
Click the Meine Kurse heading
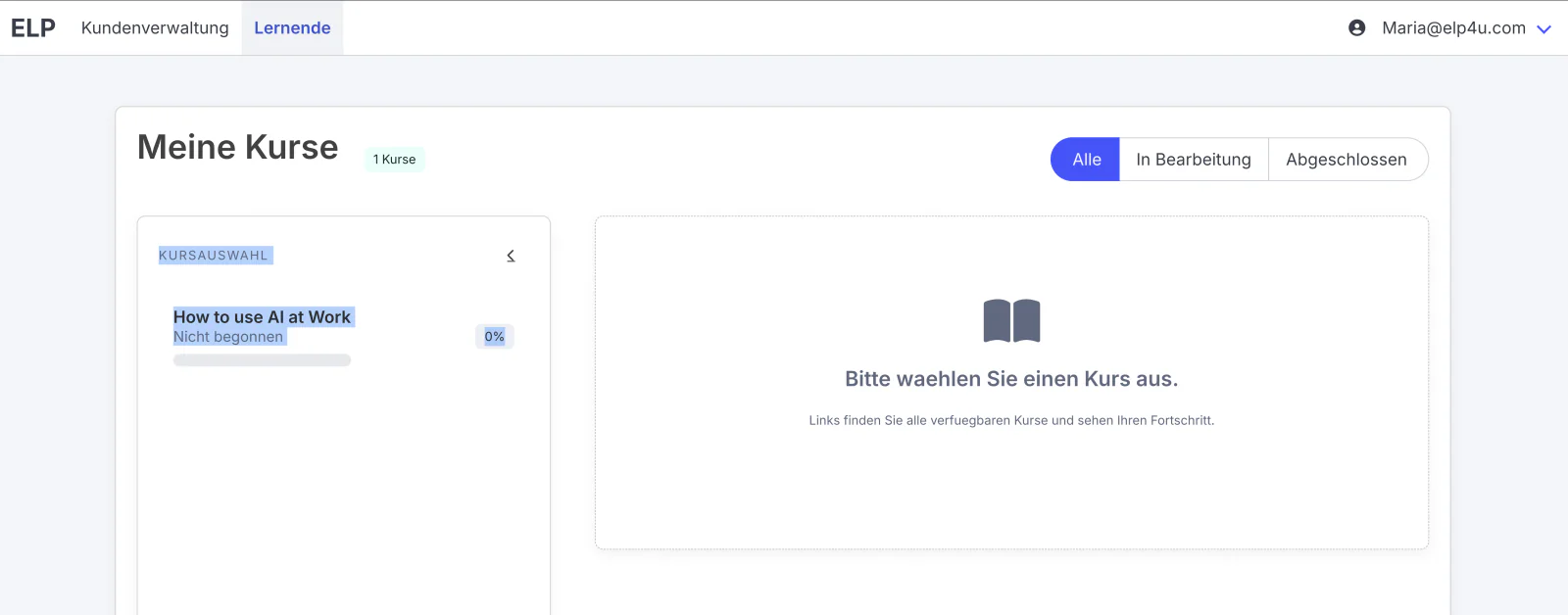point(238,147)
